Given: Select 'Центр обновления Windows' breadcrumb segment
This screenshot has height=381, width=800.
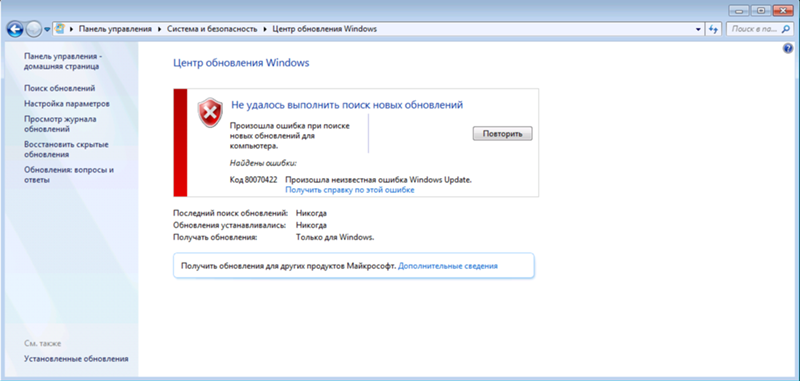Looking at the screenshot, I should click(x=324, y=29).
